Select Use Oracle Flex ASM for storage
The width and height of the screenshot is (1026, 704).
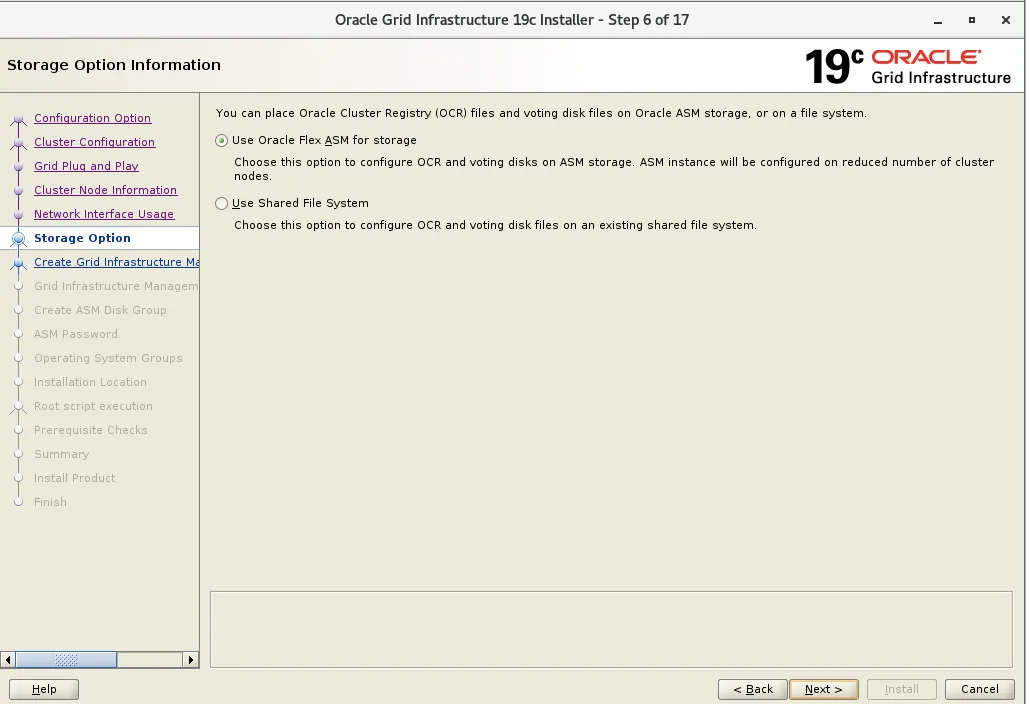pos(221,140)
